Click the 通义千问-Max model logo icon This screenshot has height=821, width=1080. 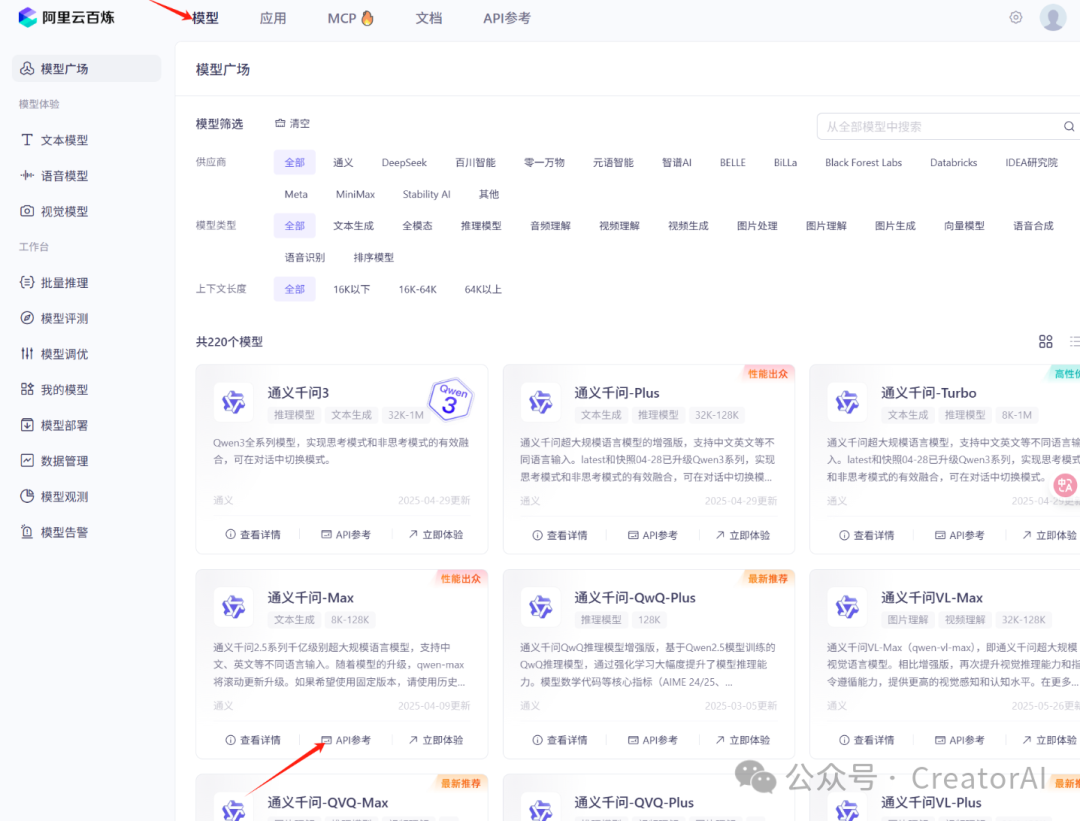pyautogui.click(x=233, y=607)
